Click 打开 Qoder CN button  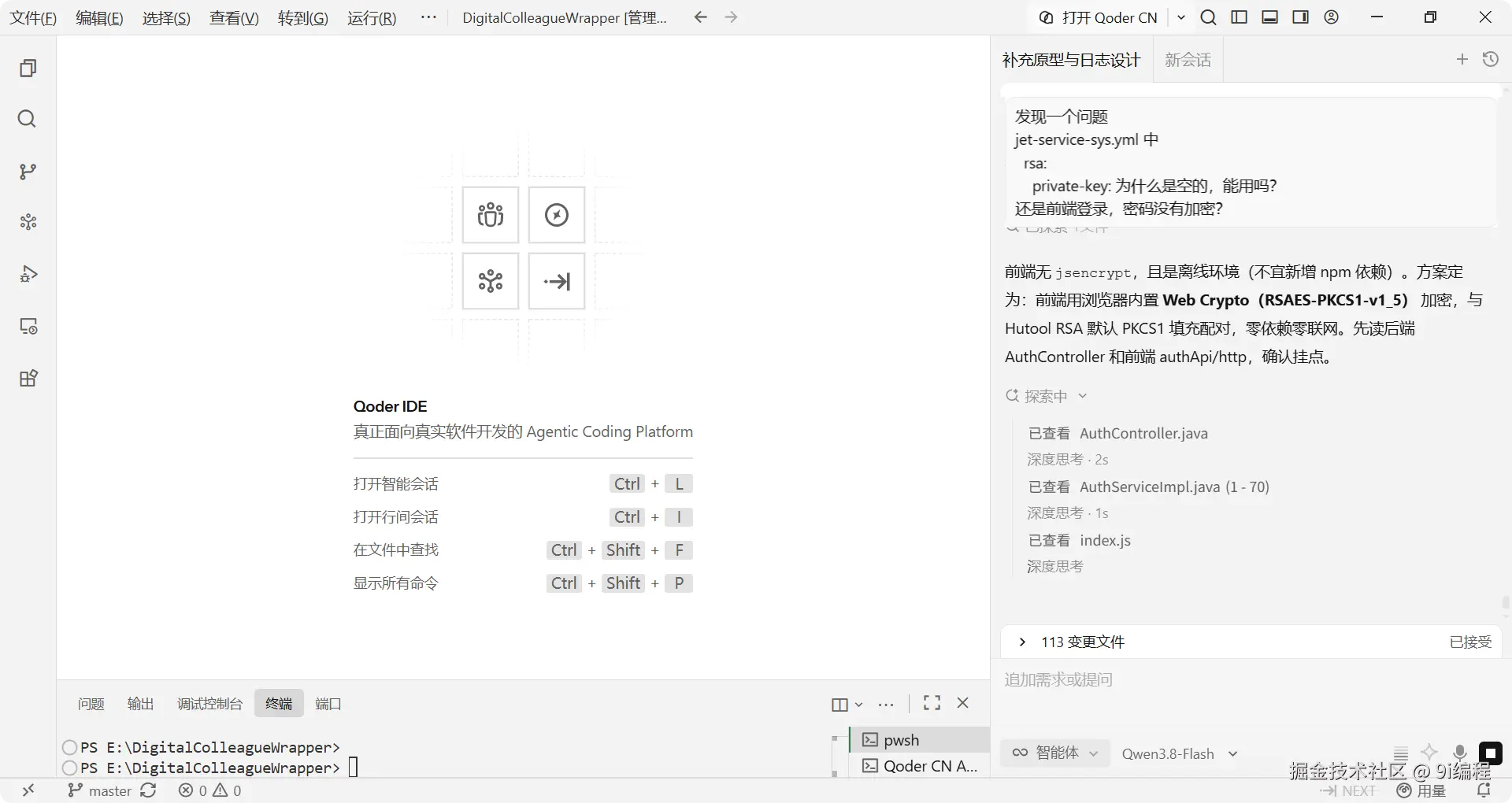(x=1099, y=17)
